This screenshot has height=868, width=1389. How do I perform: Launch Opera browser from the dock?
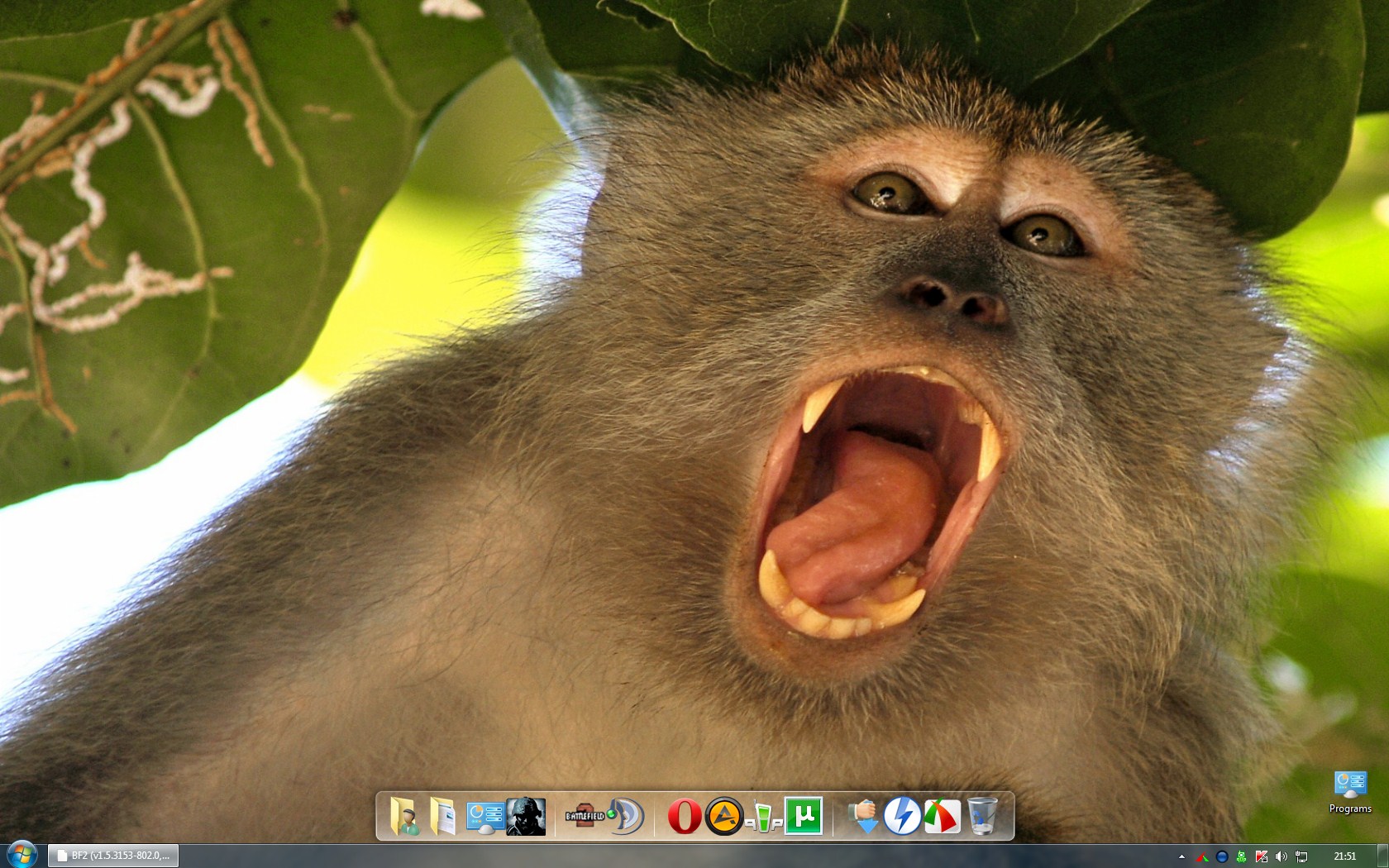(684, 817)
